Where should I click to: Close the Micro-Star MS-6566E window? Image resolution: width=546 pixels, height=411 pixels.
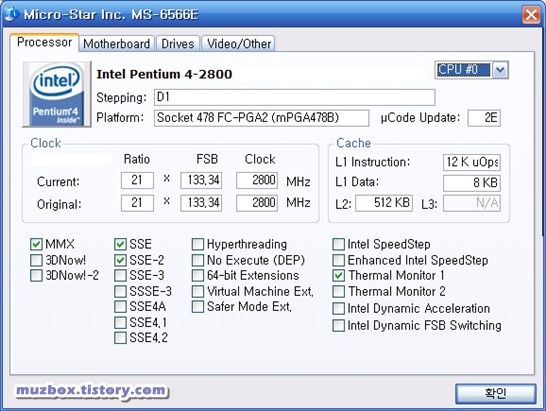click(531, 15)
